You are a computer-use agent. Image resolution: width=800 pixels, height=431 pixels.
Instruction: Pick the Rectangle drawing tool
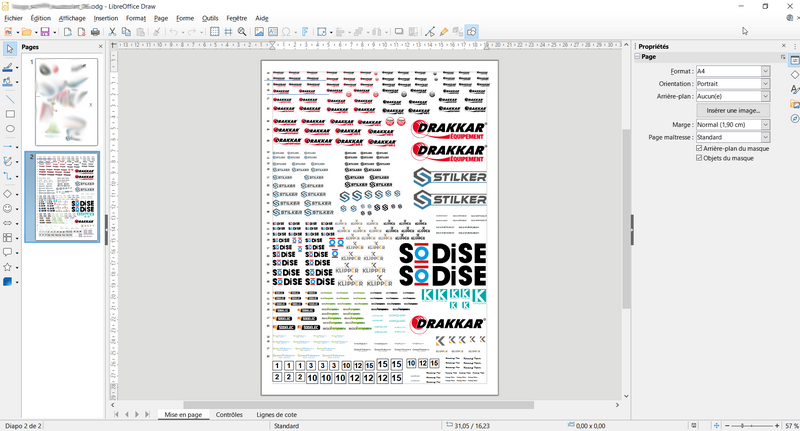[10, 114]
